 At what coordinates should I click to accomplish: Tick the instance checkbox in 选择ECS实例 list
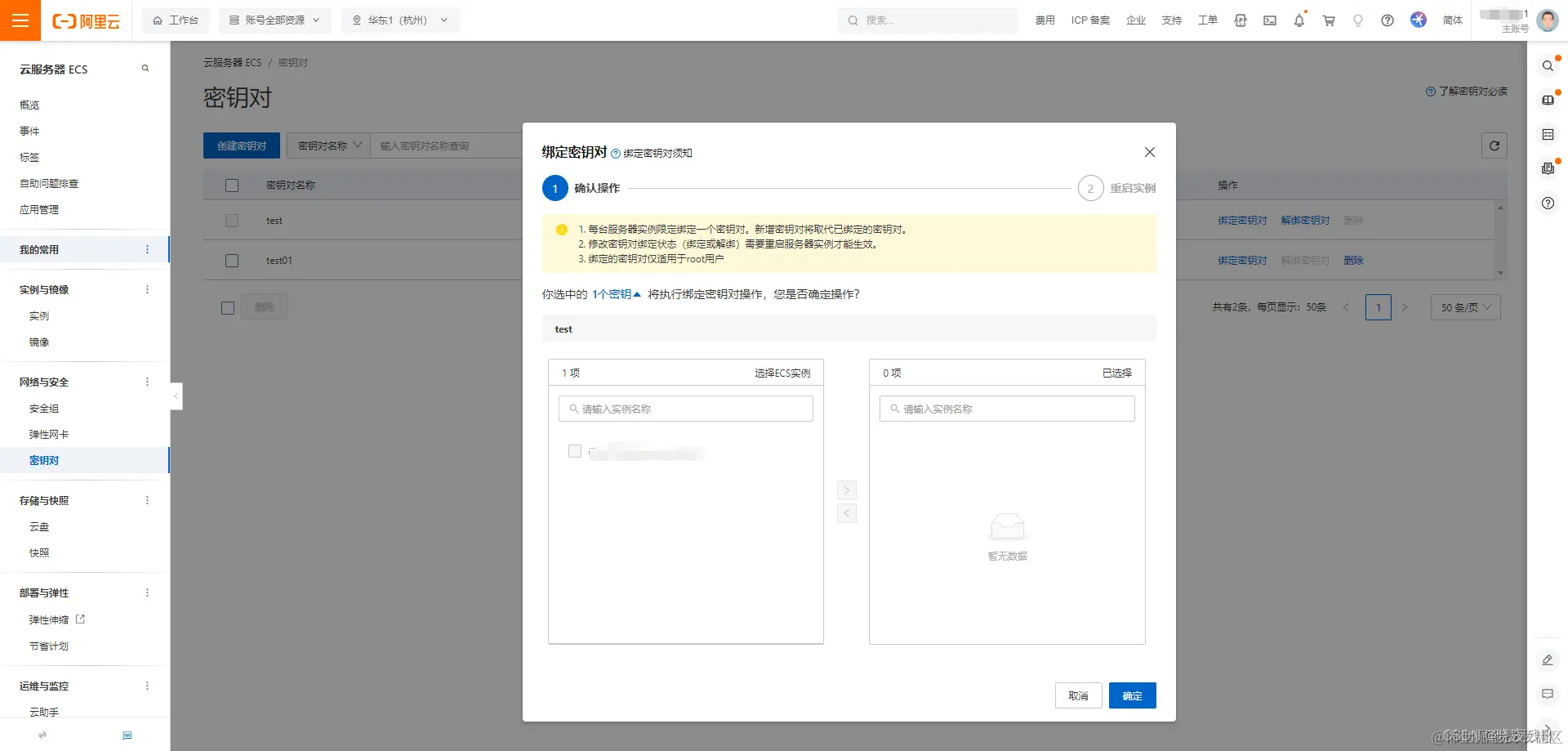575,451
